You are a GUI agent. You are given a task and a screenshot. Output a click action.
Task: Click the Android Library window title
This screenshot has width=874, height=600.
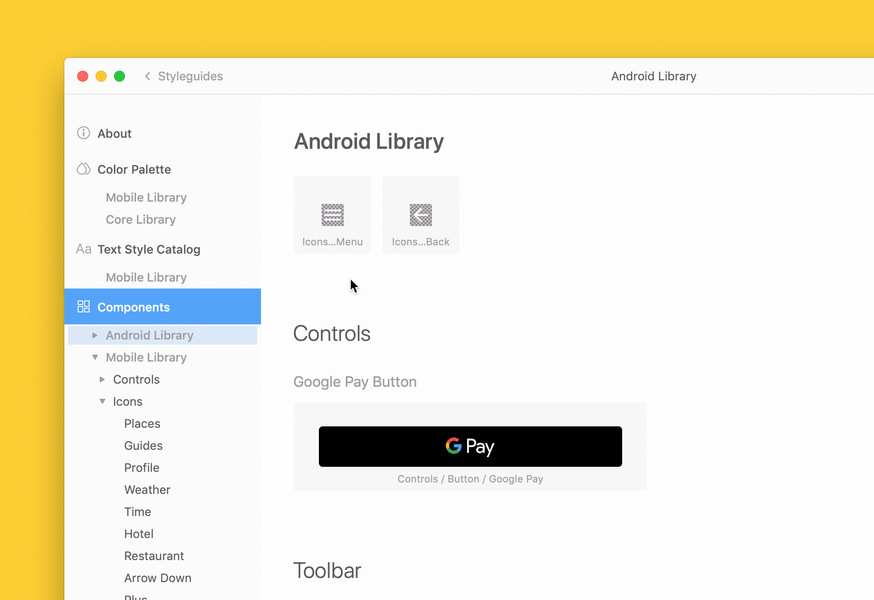(654, 76)
